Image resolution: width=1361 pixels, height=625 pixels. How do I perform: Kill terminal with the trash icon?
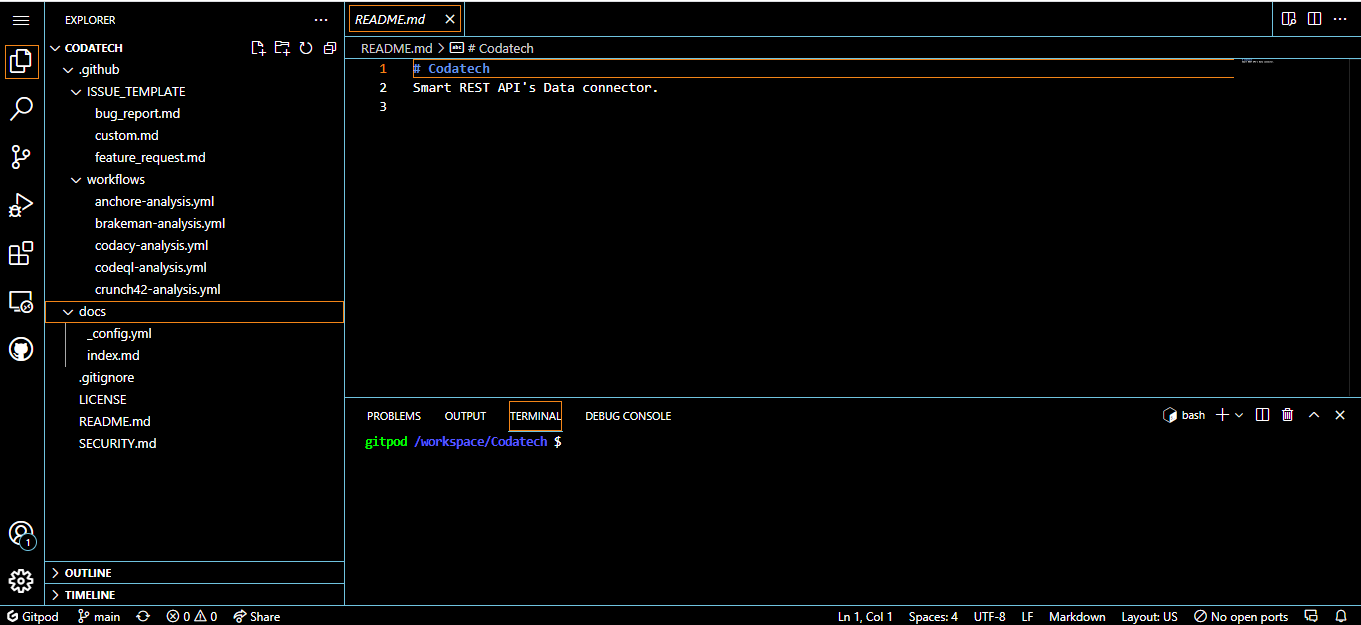(x=1288, y=415)
